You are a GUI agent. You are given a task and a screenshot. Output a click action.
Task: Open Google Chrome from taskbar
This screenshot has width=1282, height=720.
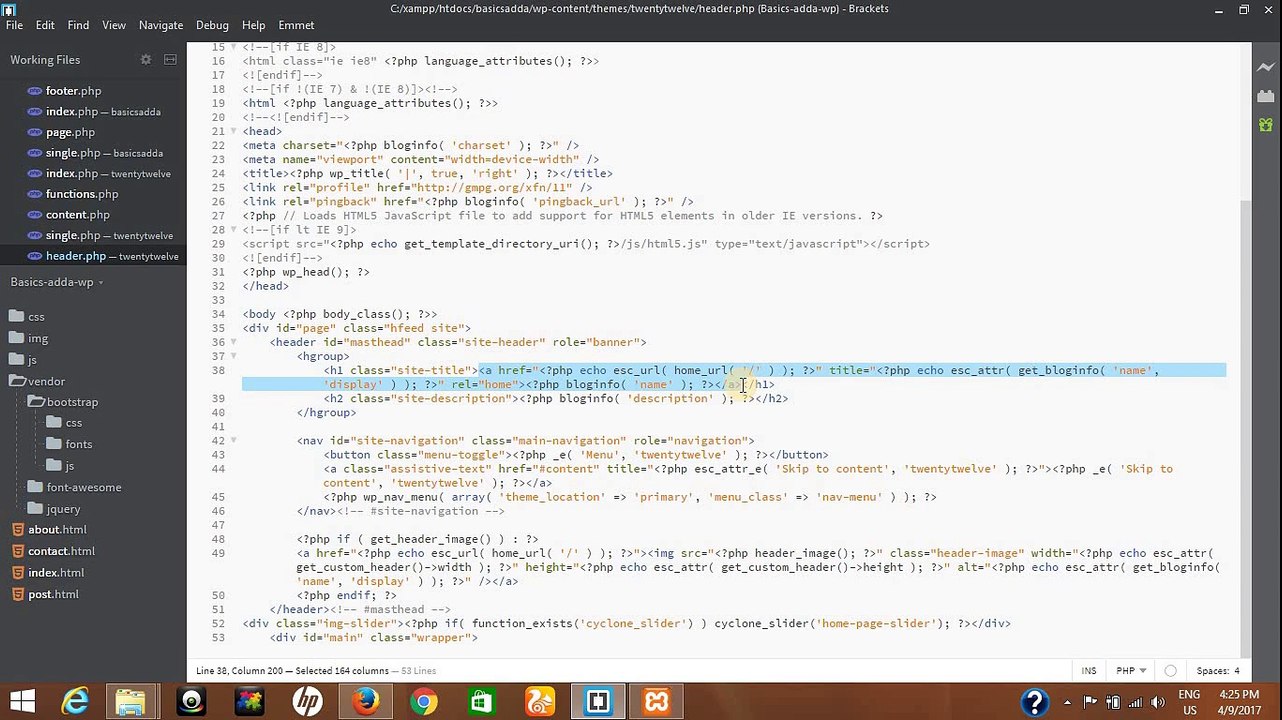tap(423, 701)
